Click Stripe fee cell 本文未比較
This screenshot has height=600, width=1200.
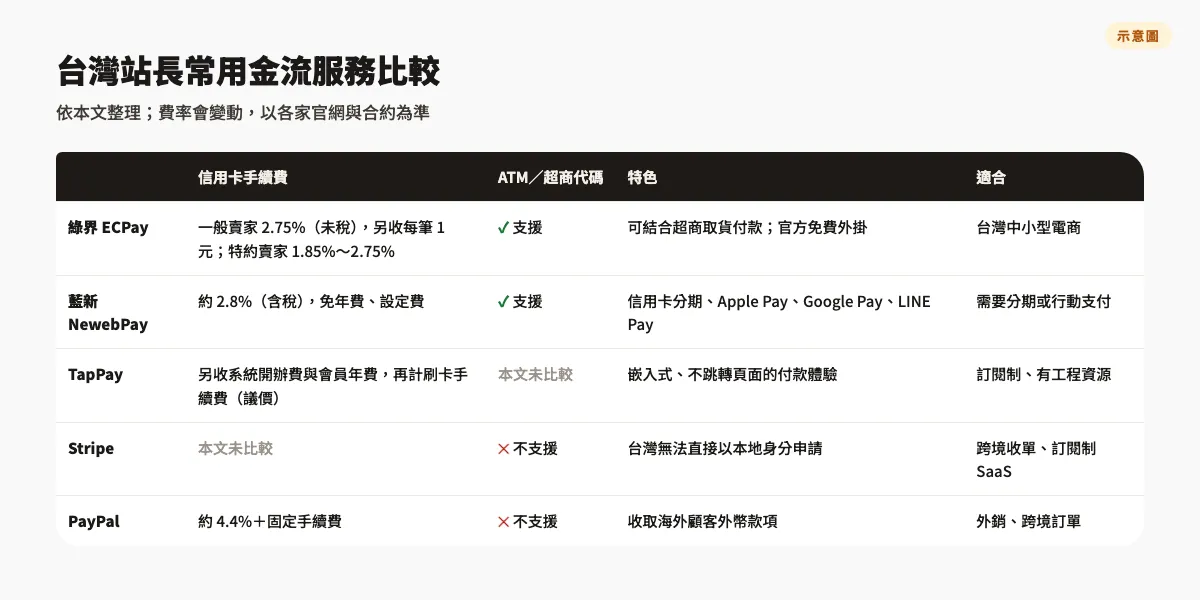[235, 448]
